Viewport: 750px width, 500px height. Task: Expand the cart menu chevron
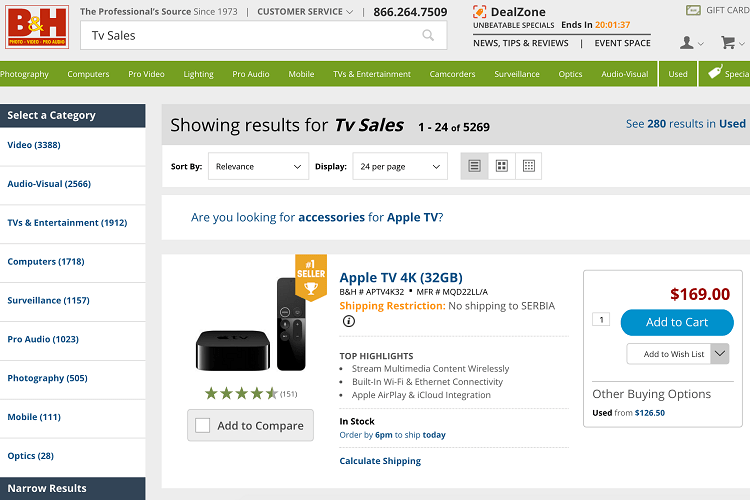click(x=742, y=44)
